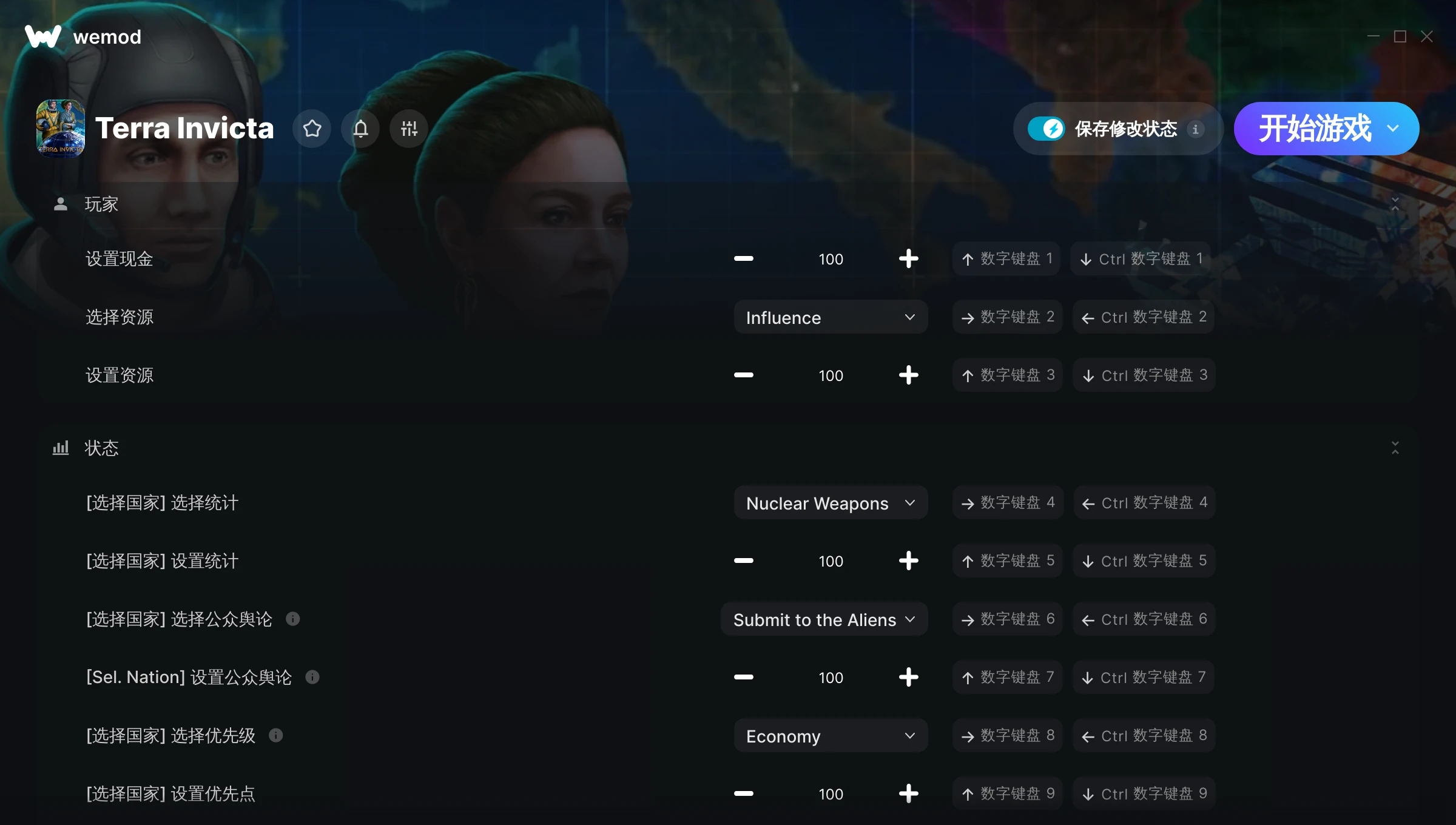Toggle the 保存修改状态 switch
This screenshot has height=825, width=1456.
(x=1046, y=129)
